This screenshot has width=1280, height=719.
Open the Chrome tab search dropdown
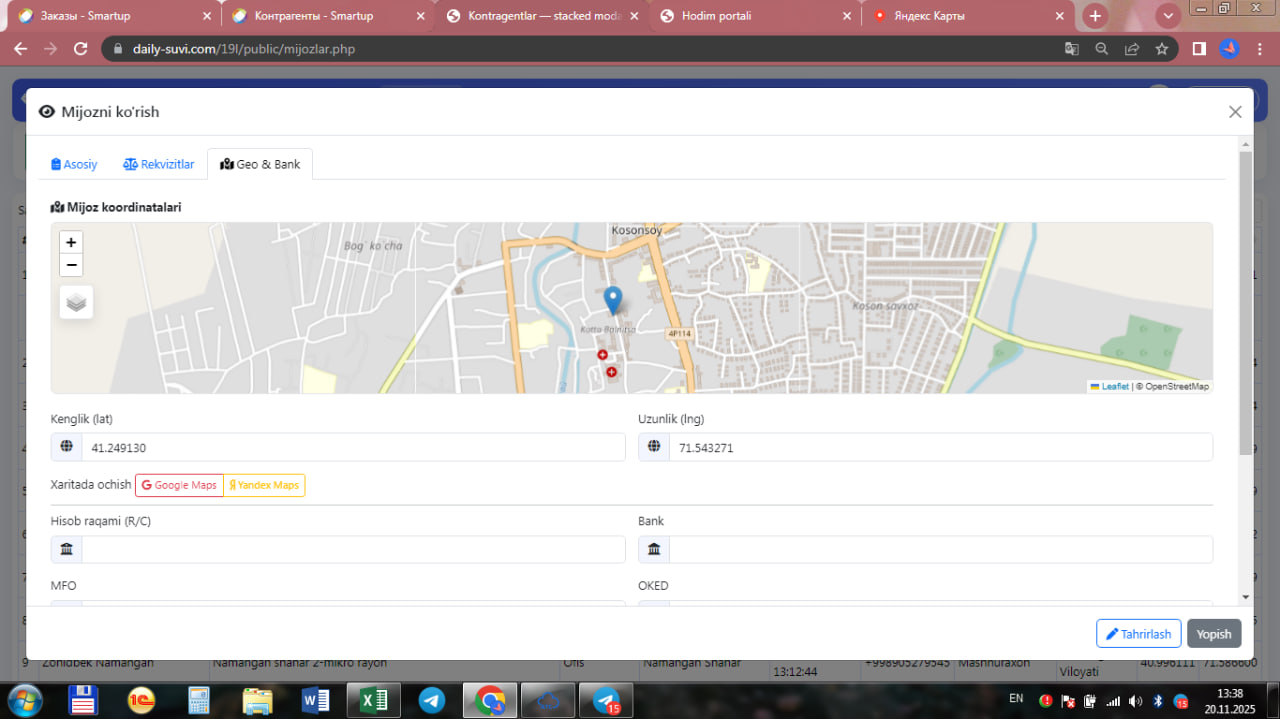click(1167, 16)
